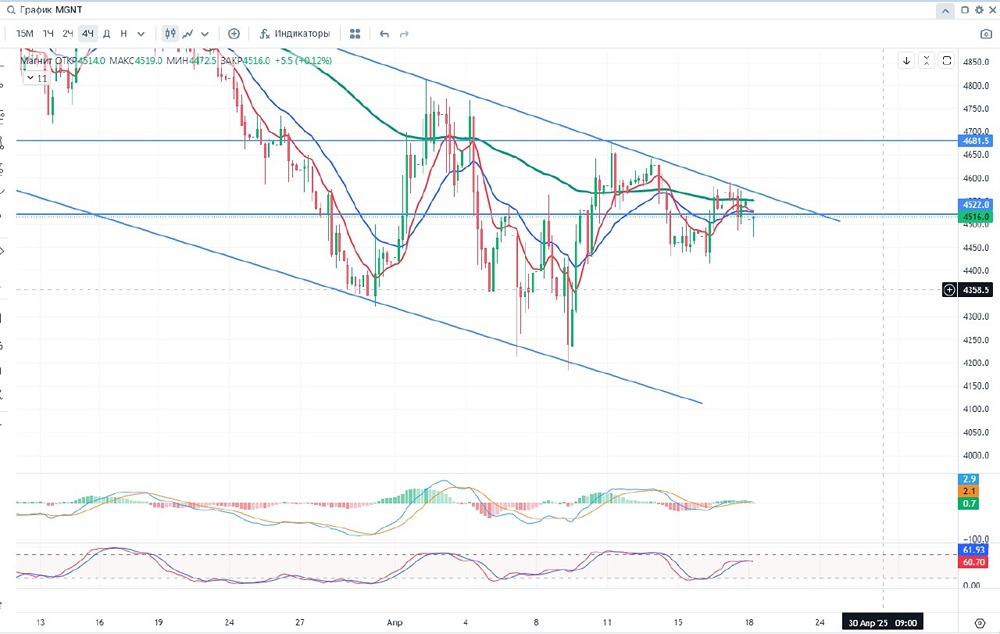1000x634 pixels.
Task: Open the chart type dropdown arrow
Action: pyautogui.click(x=205, y=34)
